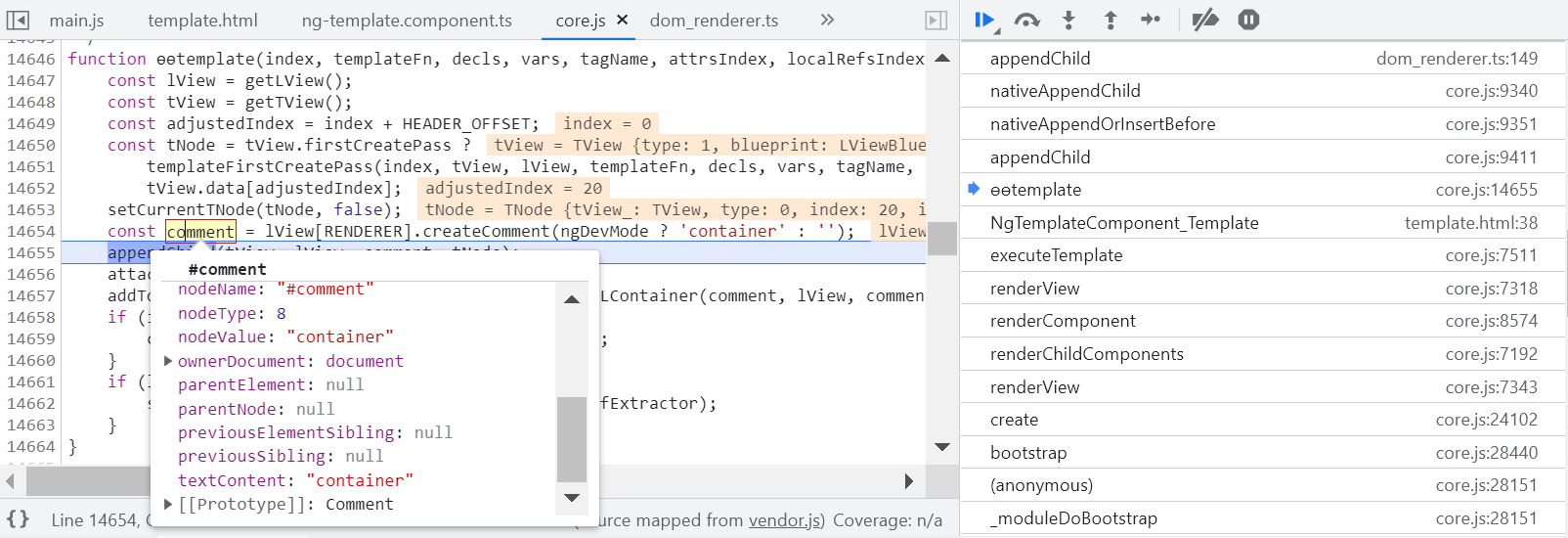Close the core.js tab
Image resolution: width=1568 pixels, height=538 pixels.
623,20
